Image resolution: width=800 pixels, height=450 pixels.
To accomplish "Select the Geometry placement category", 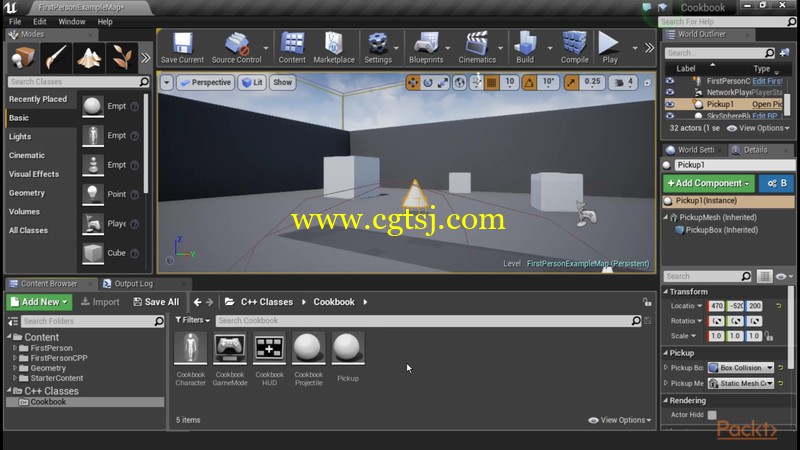I will [27, 193].
